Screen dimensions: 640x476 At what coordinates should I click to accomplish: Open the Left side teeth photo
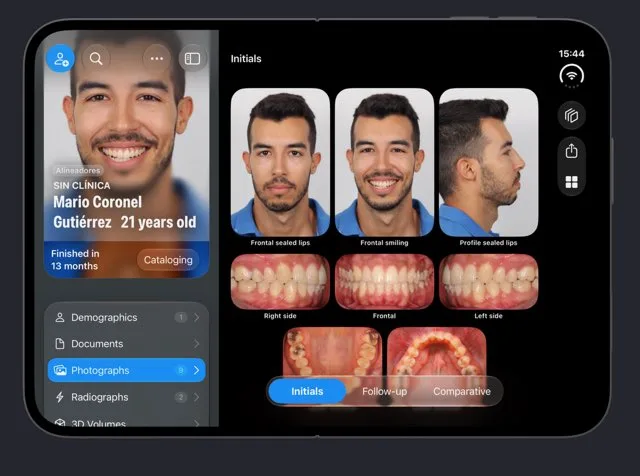(x=488, y=282)
